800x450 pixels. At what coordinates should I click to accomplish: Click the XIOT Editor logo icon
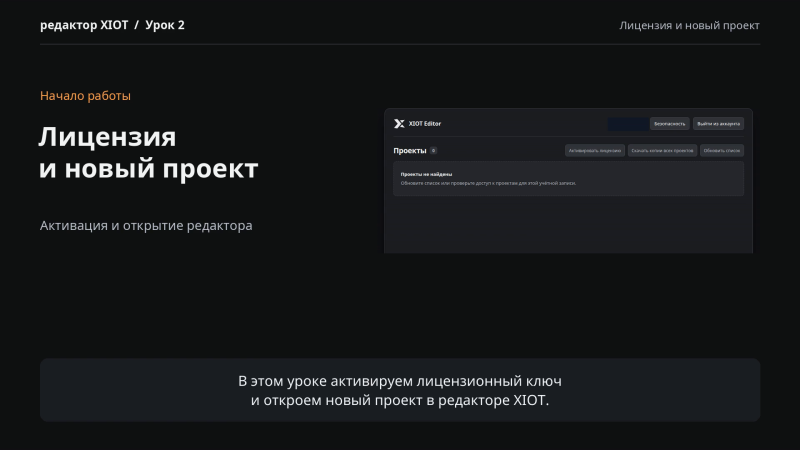click(x=399, y=123)
